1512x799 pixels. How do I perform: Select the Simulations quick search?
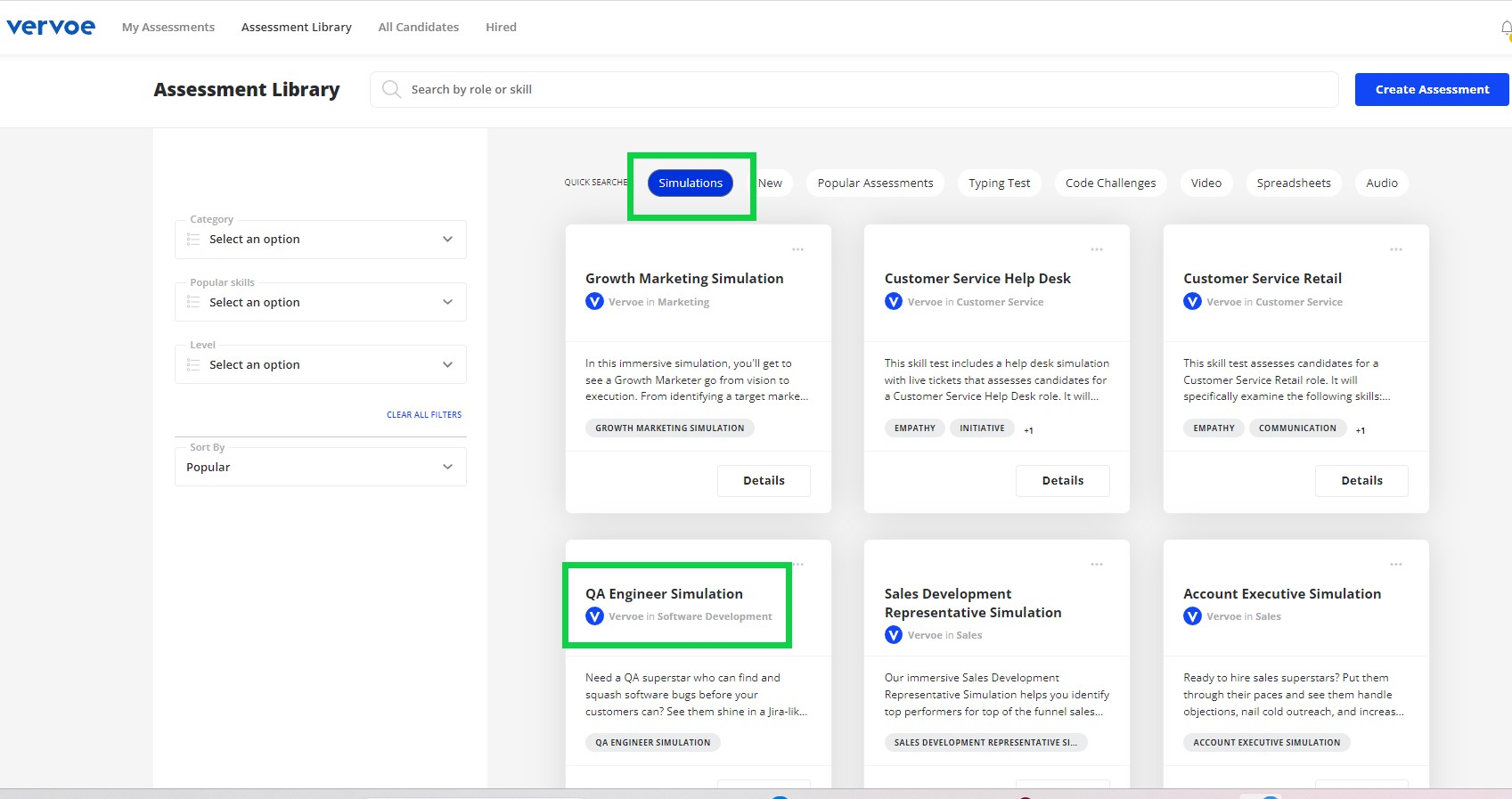691,183
